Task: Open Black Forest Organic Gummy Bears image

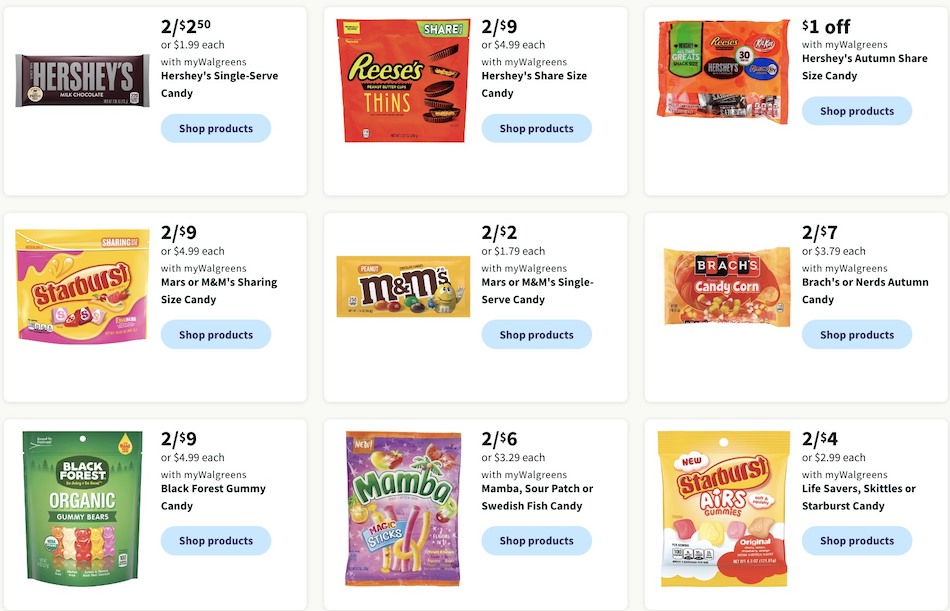Action: (x=82, y=508)
